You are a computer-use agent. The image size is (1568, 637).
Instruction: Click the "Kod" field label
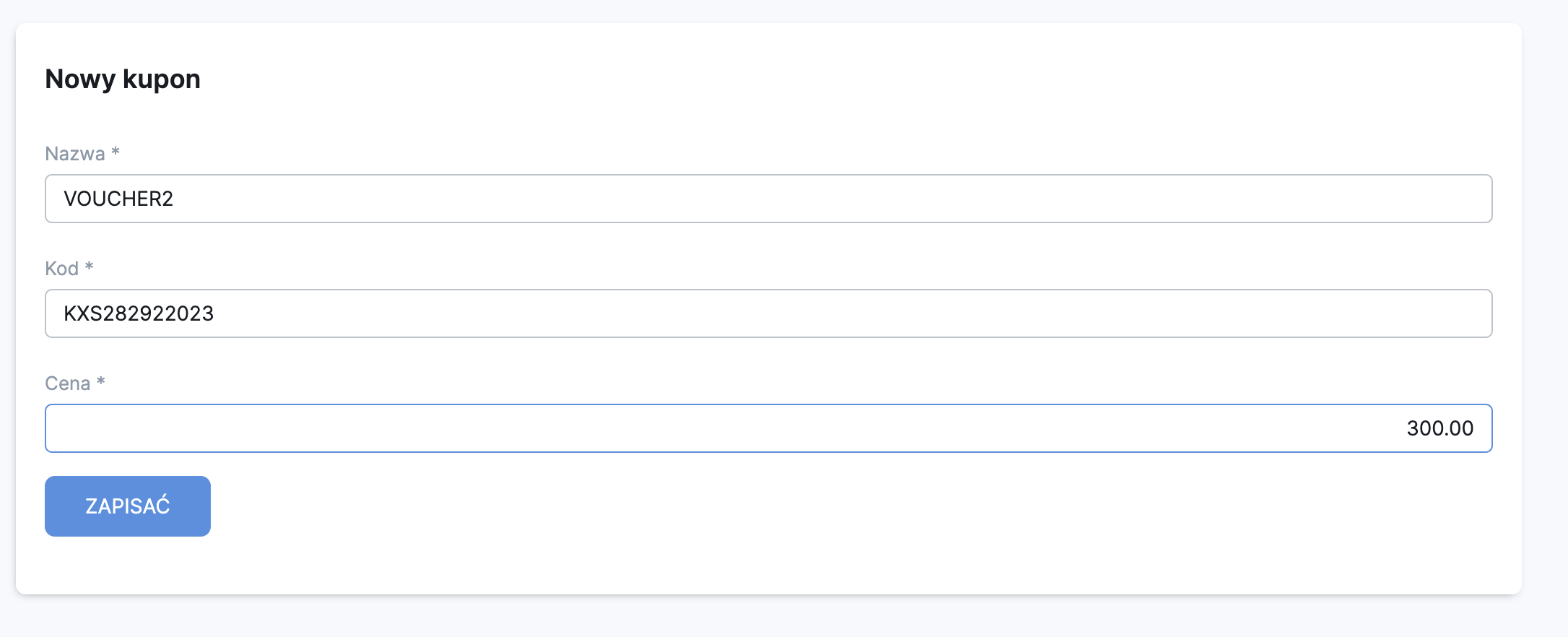pos(62,269)
